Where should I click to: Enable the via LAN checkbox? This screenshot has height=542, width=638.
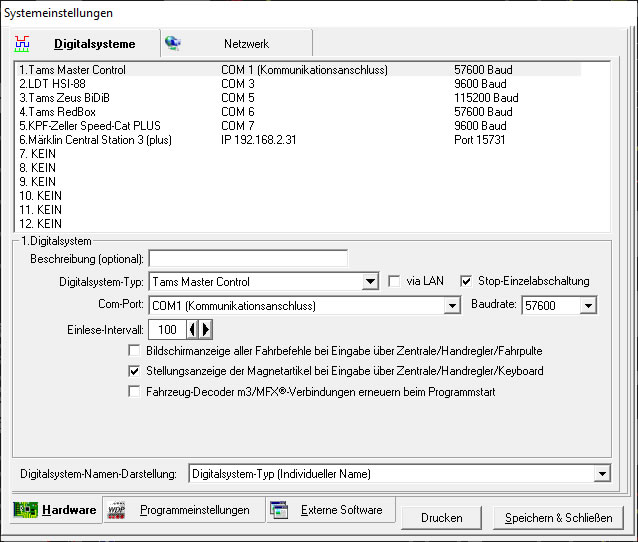[394, 281]
